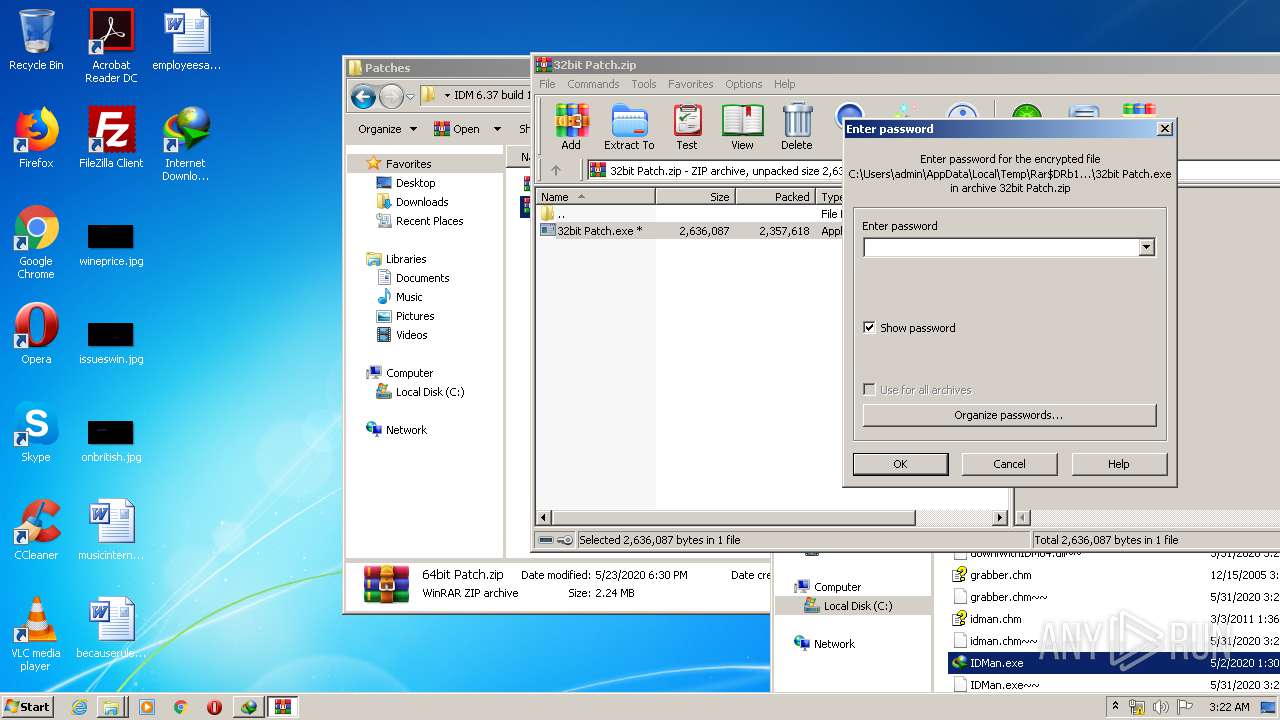
Task: Open the Favorites menu in WinRAR
Action: [691, 84]
